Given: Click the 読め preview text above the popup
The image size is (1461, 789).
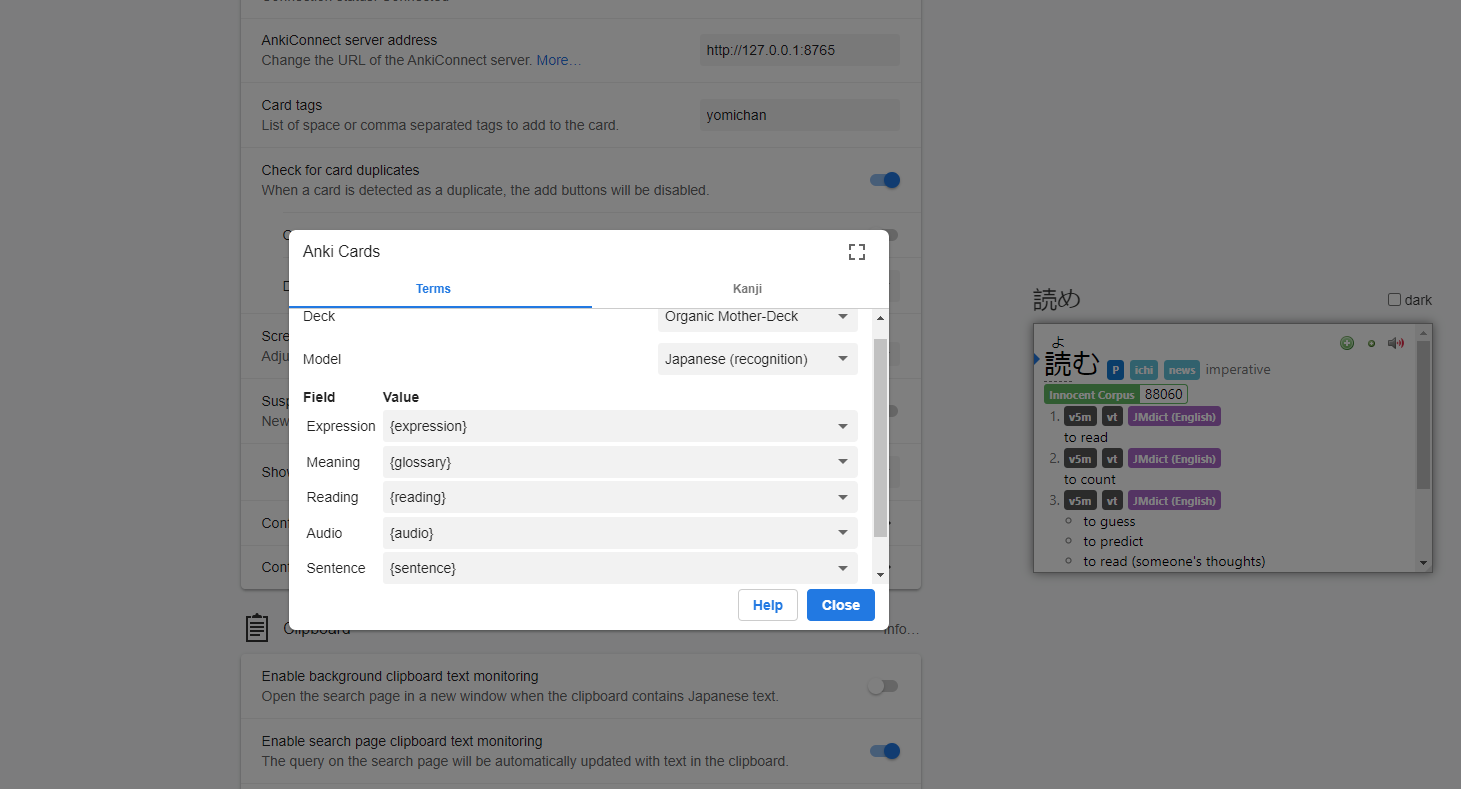Looking at the screenshot, I should tap(1057, 299).
